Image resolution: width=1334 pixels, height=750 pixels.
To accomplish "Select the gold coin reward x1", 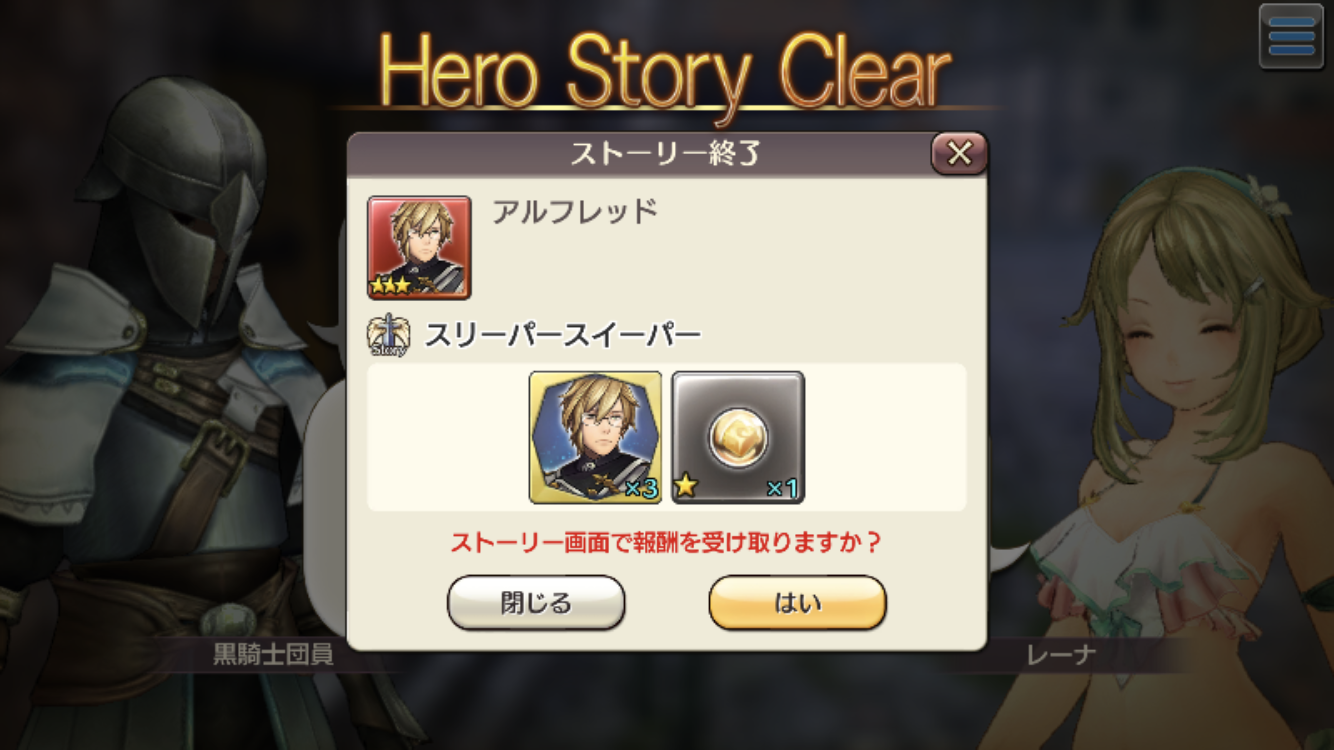I will point(738,437).
